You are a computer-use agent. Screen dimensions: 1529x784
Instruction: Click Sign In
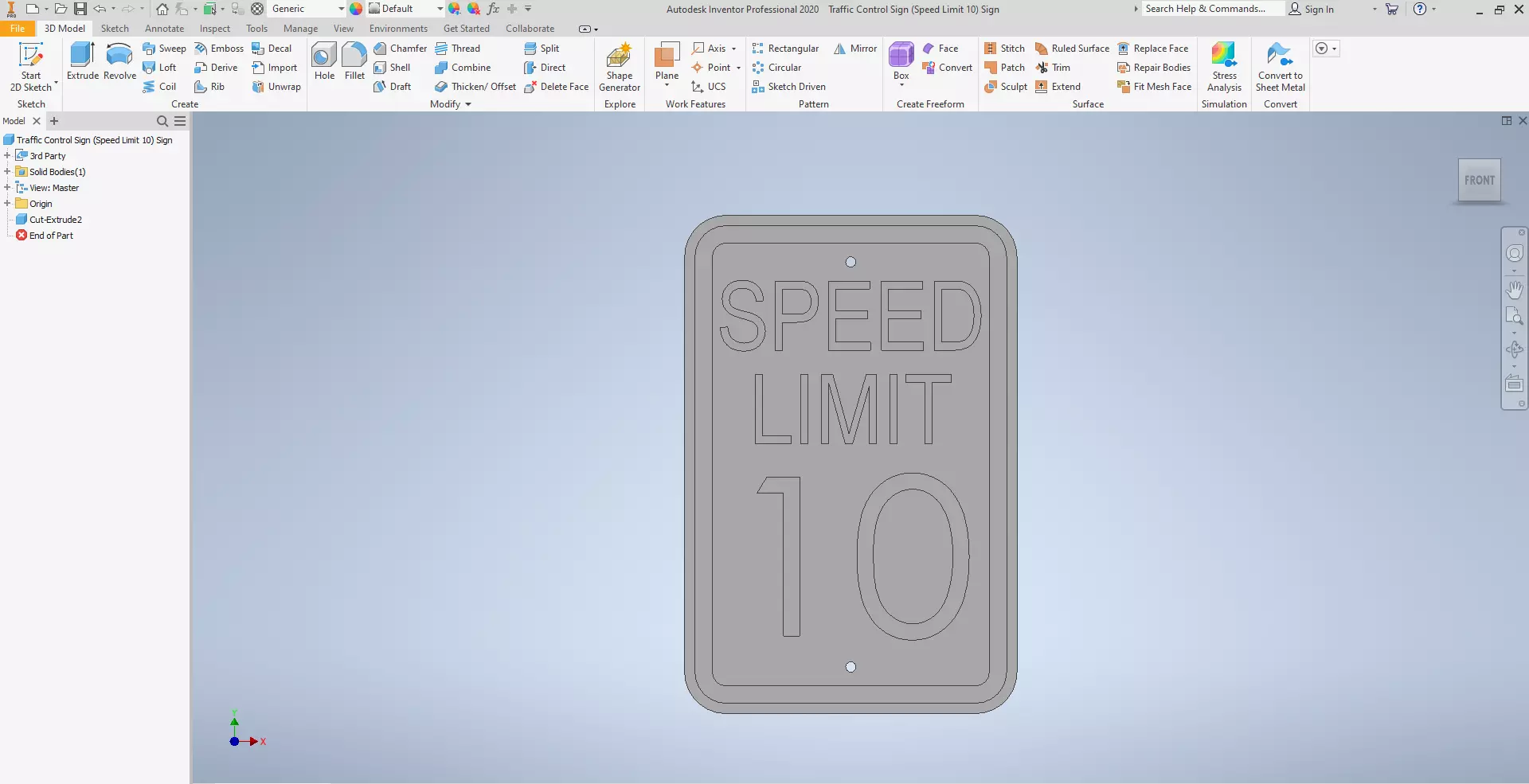[x=1312, y=9]
